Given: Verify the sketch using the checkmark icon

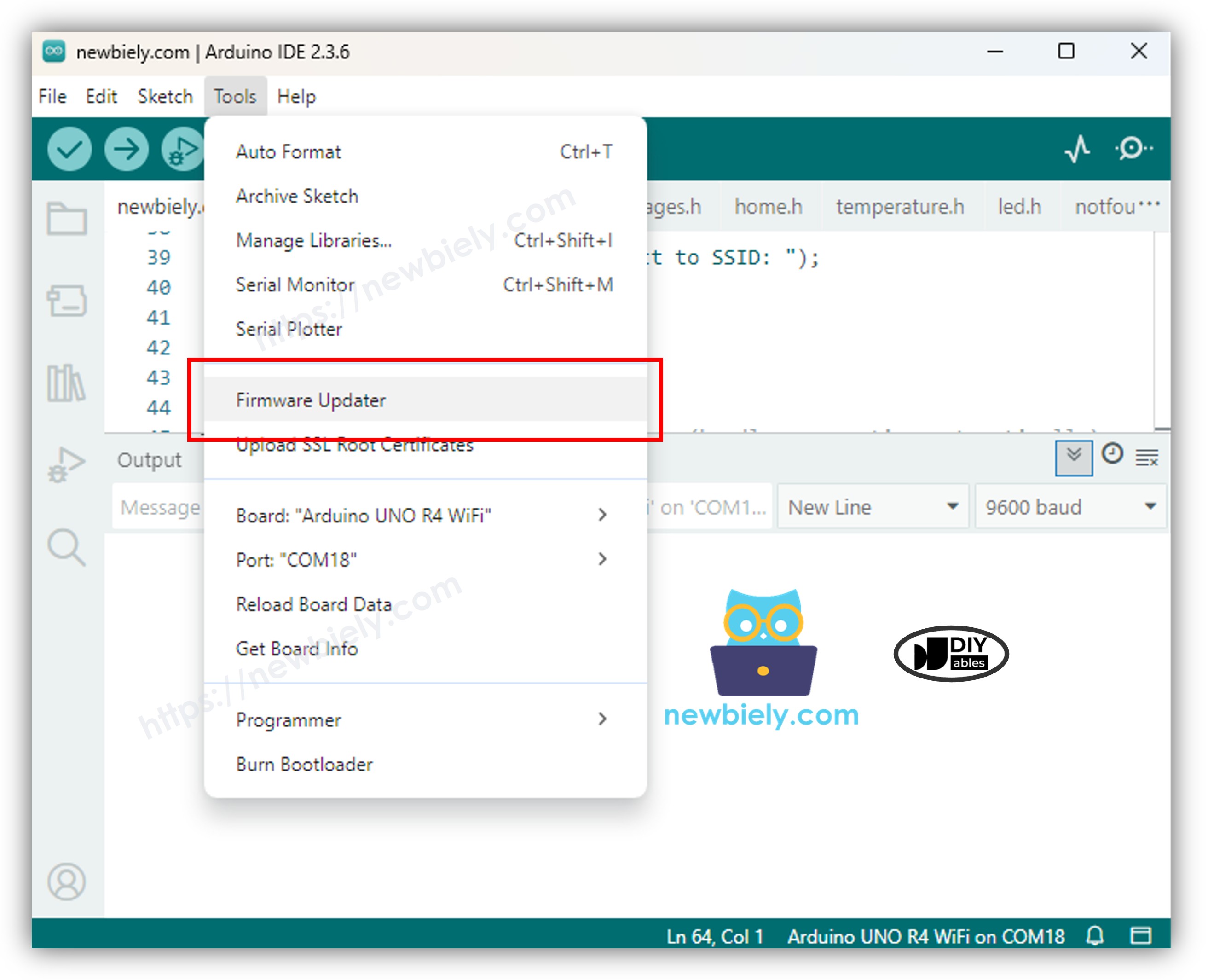Looking at the screenshot, I should click(x=69, y=149).
